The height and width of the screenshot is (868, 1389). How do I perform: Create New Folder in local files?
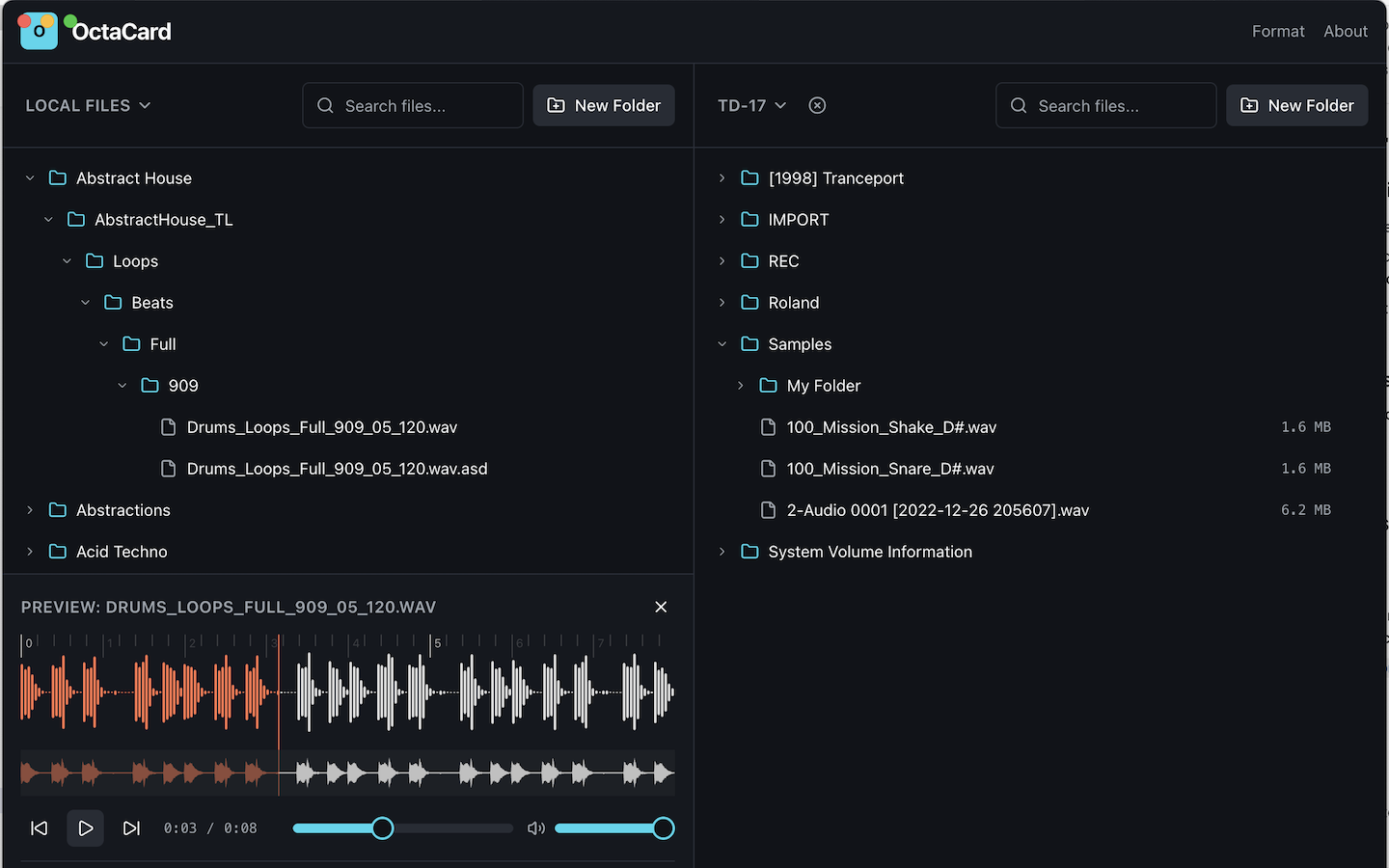coord(604,106)
